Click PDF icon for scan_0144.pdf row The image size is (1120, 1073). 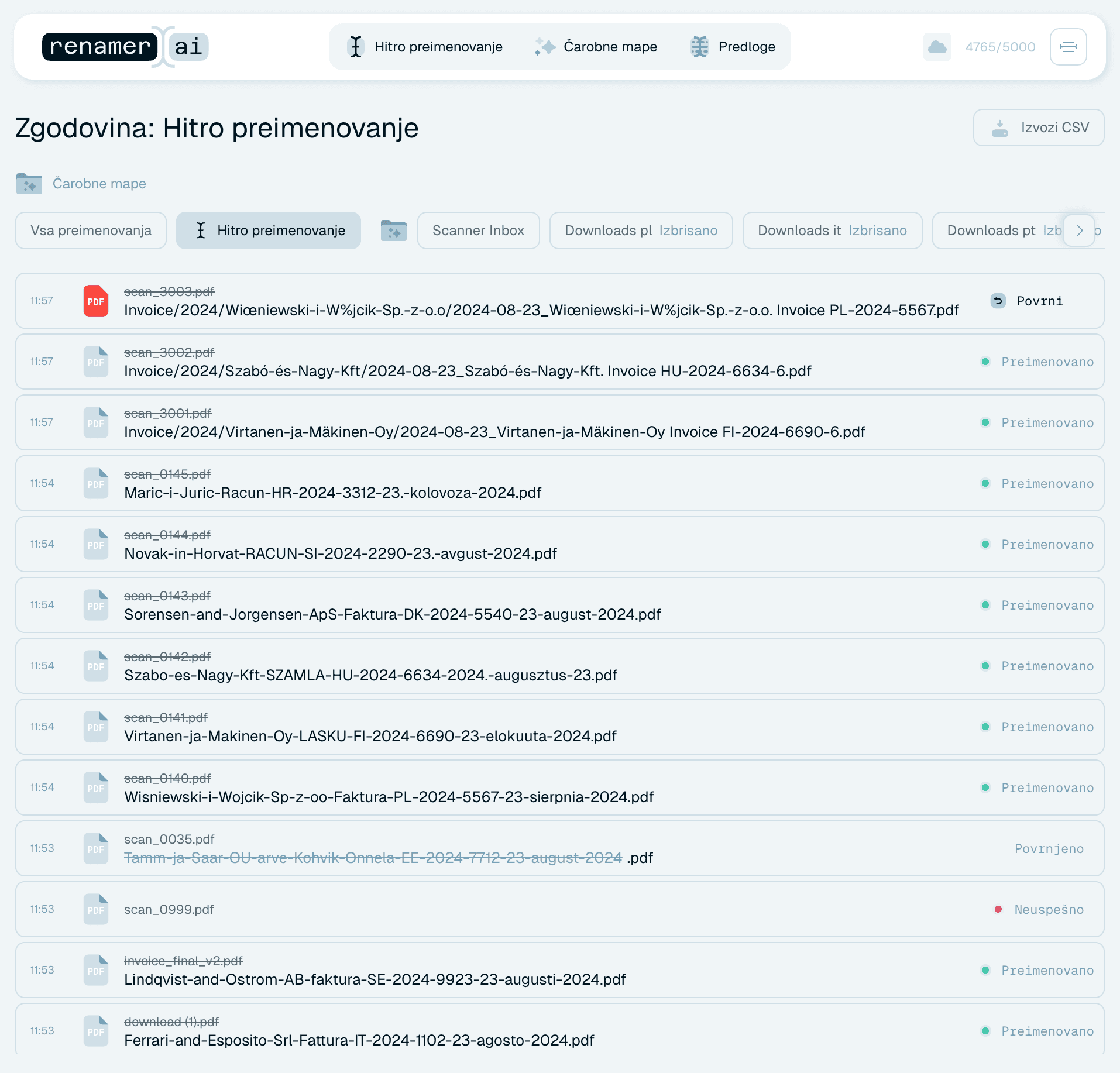click(96, 544)
